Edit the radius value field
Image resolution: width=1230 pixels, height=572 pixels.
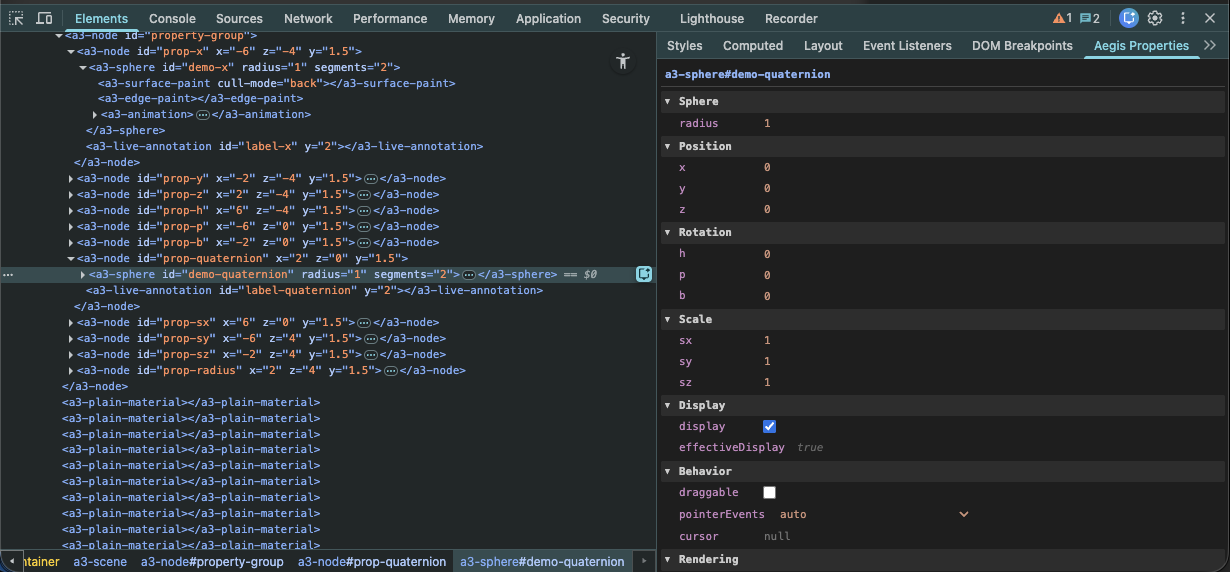point(767,123)
